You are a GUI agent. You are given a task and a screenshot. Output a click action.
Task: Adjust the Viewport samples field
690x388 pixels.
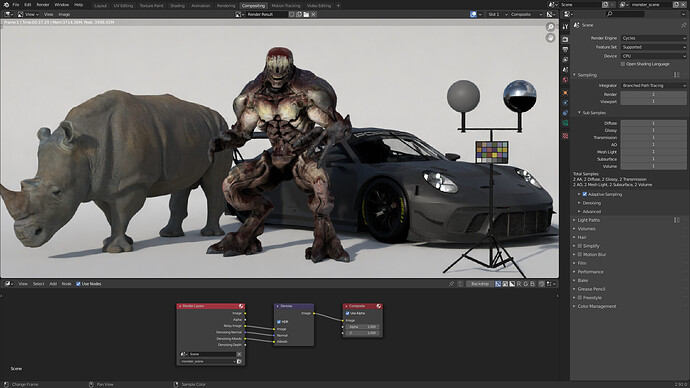click(x=653, y=102)
